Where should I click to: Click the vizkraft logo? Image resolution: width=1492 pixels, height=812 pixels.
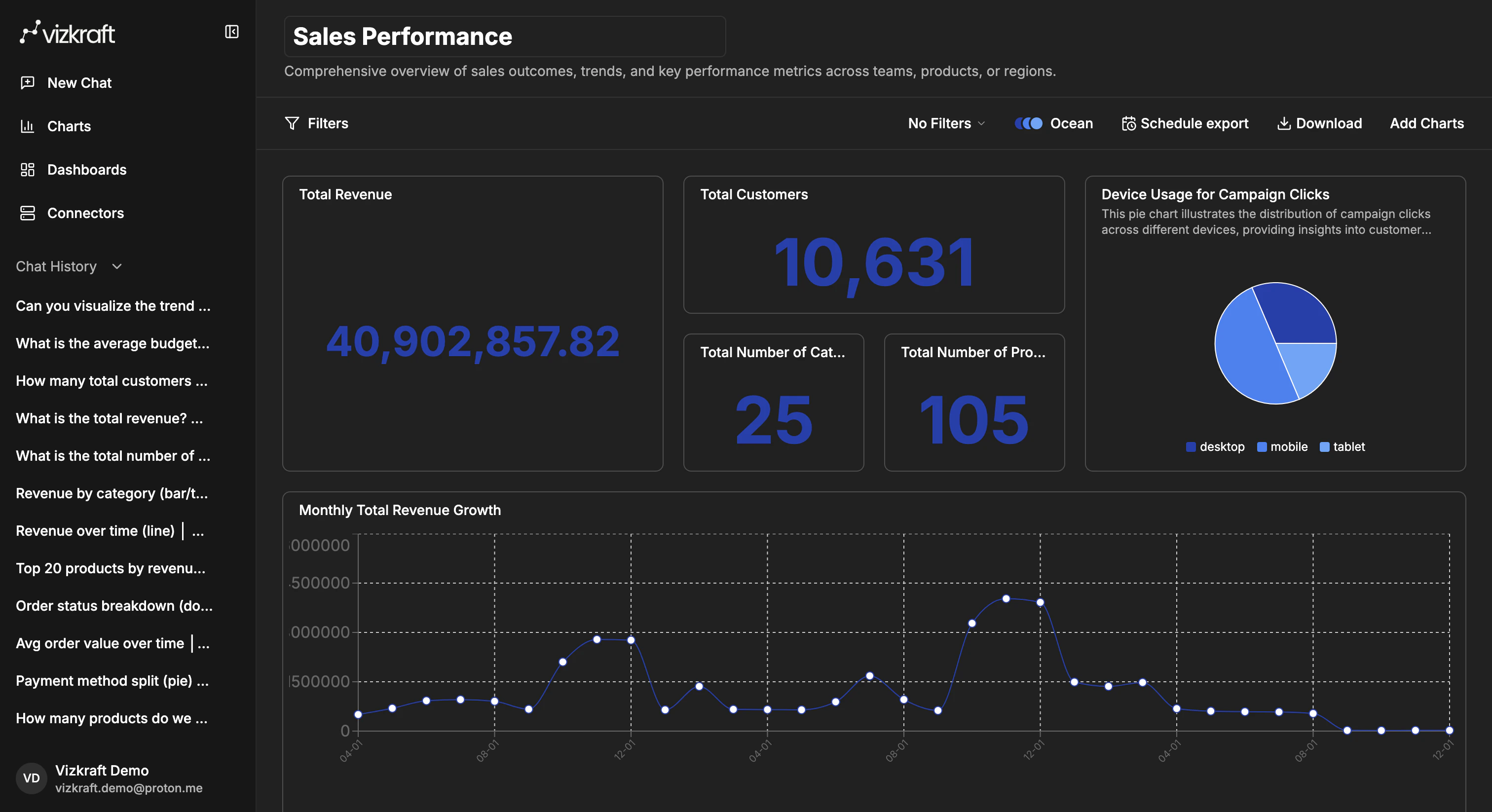pyautogui.click(x=67, y=33)
